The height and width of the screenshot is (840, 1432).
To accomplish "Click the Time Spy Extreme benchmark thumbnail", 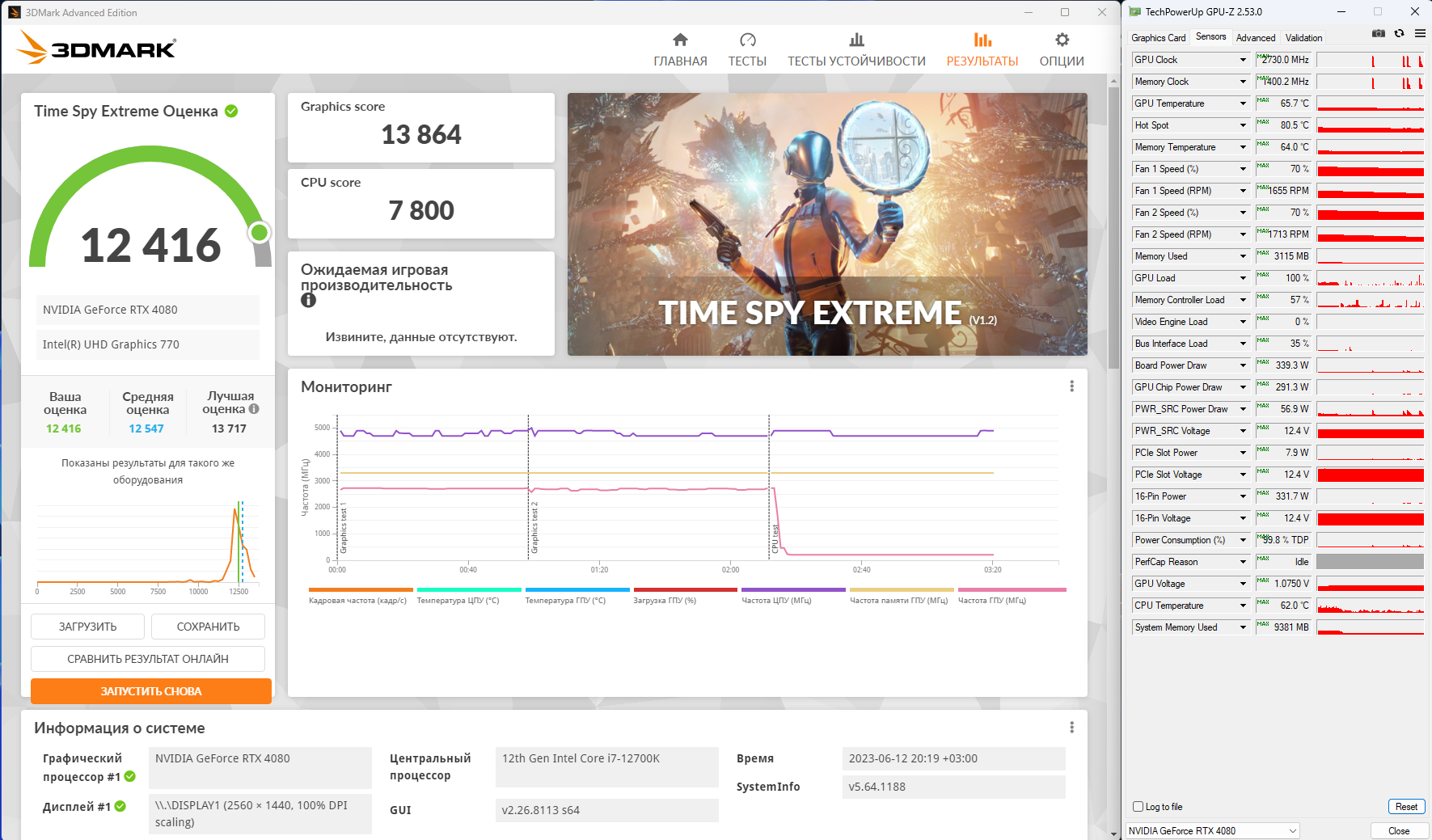I will [x=827, y=224].
